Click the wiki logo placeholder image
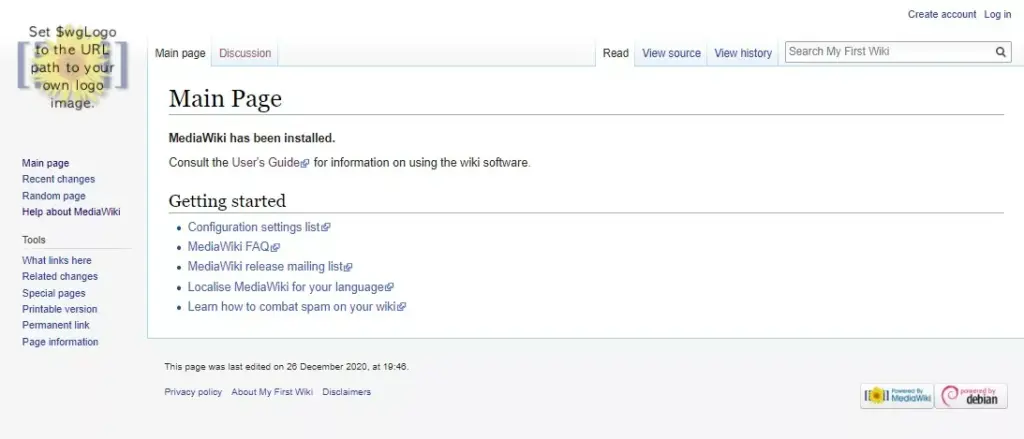Viewport: 1024px width, 439px height. pyautogui.click(x=74, y=68)
